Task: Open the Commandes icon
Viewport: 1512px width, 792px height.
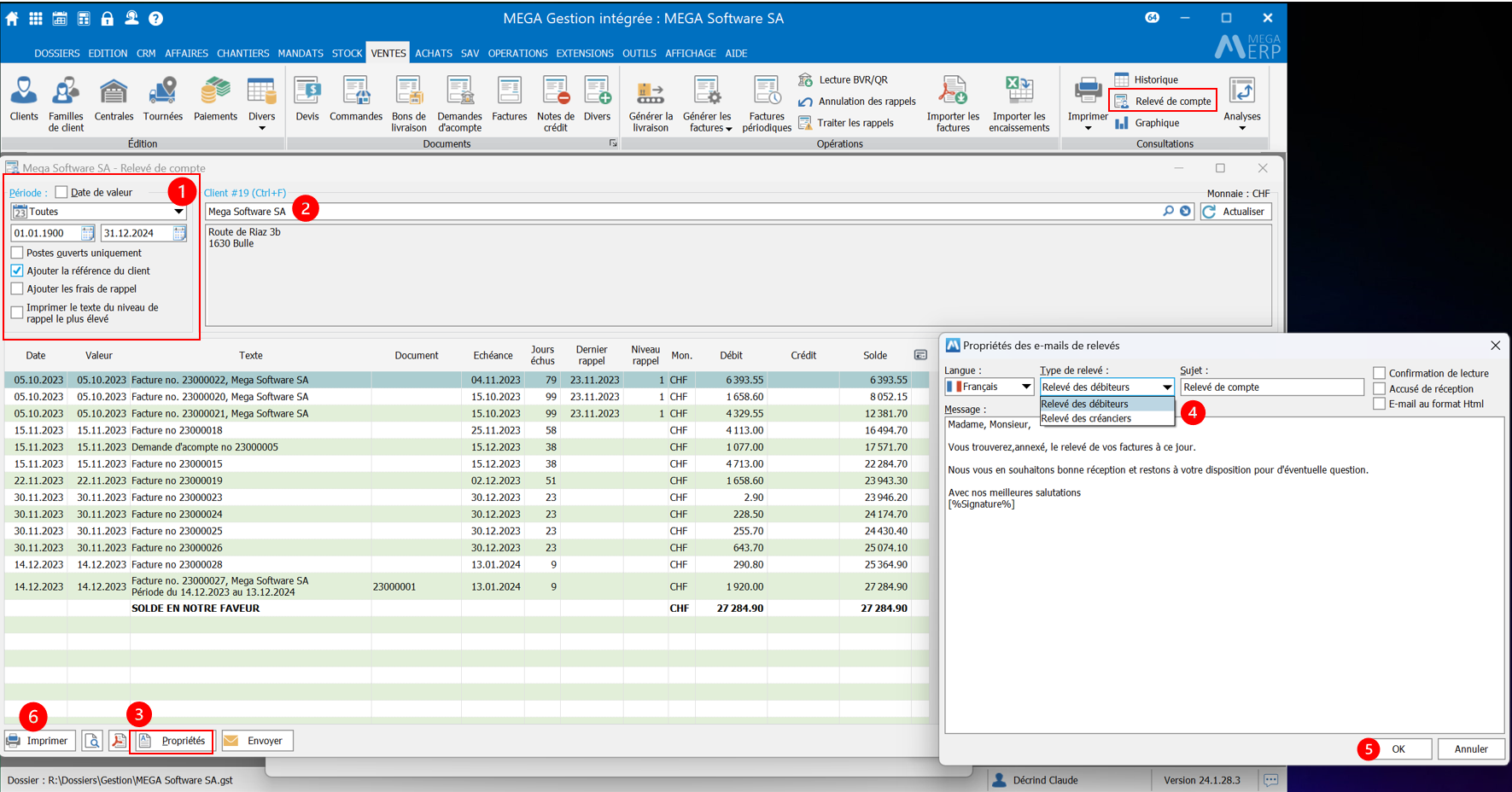Action: click(356, 99)
